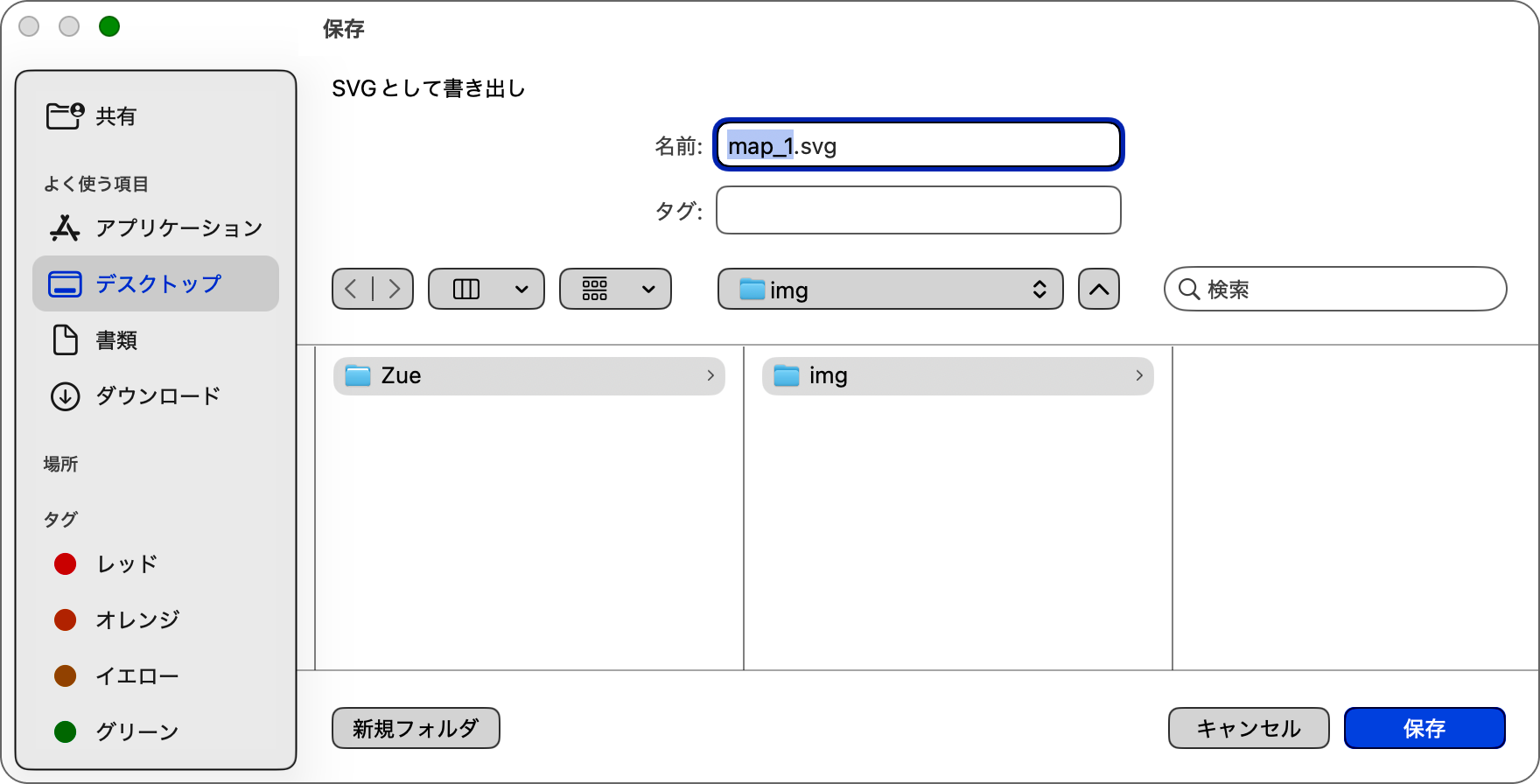Open the view style dropdown
Viewport: 1540px width, 784px height.
click(x=486, y=289)
